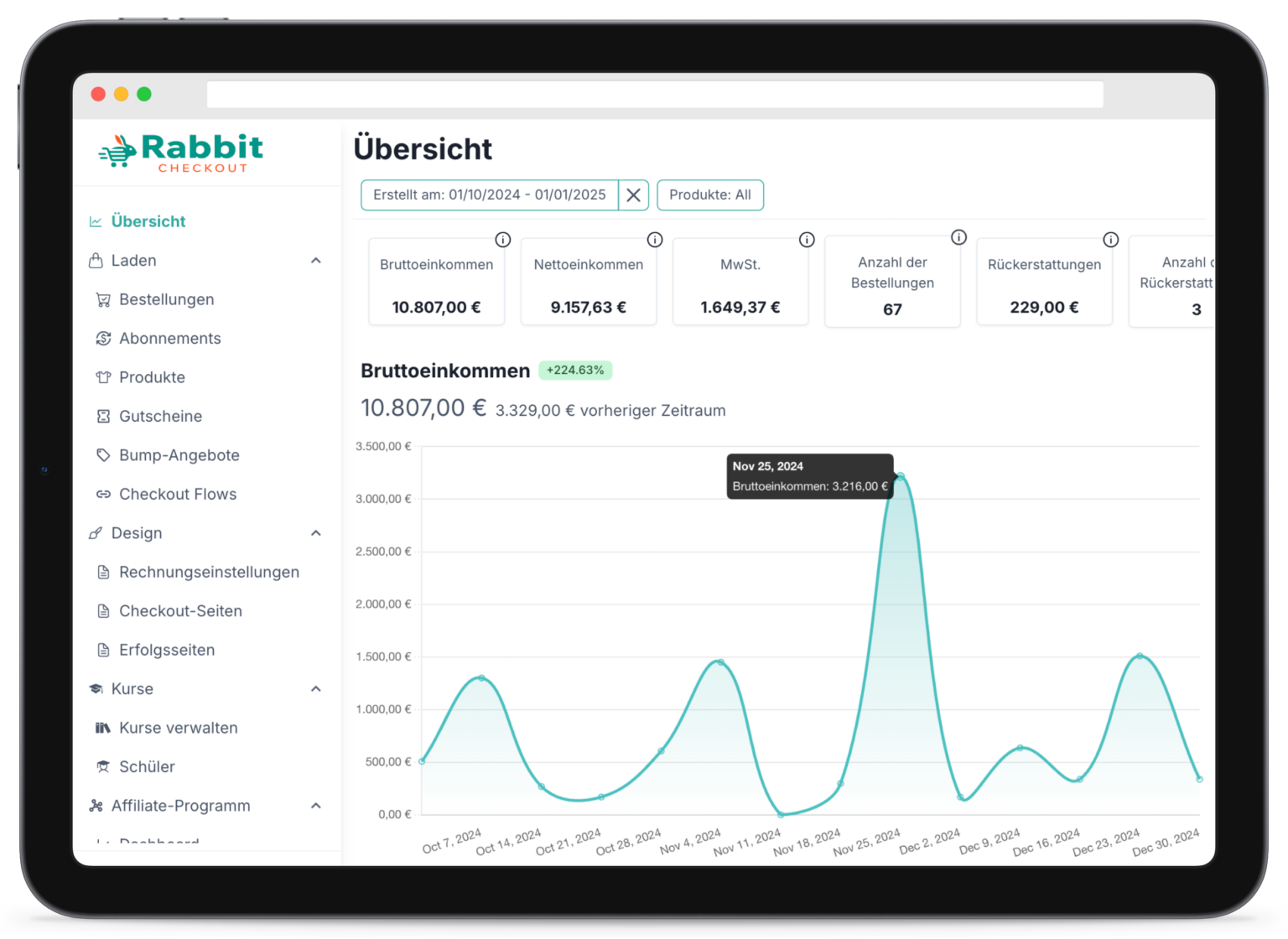Open info icon for Anzahl der Bestellungen
The width and height of the screenshot is (1288, 939).
point(958,238)
